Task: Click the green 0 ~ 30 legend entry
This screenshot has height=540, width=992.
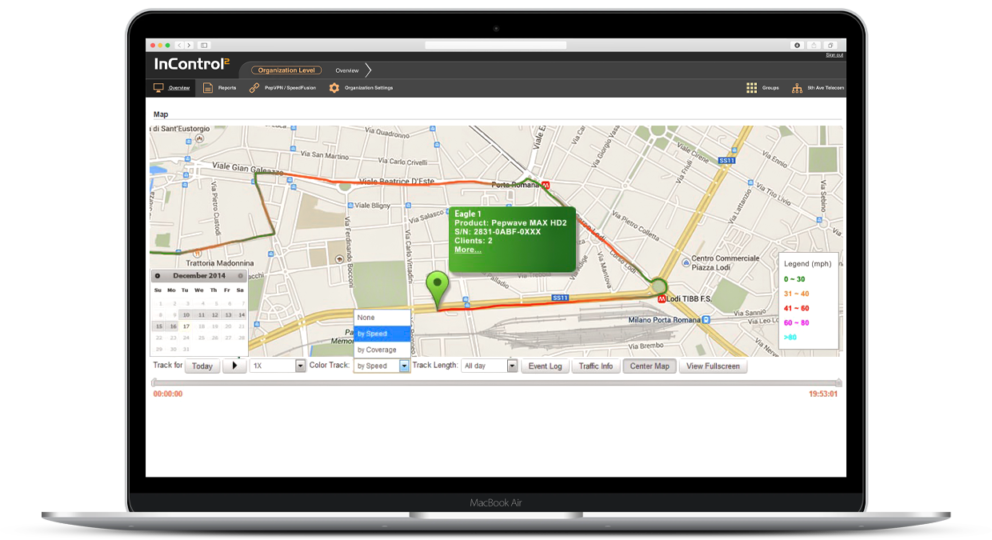Action: tap(794, 279)
